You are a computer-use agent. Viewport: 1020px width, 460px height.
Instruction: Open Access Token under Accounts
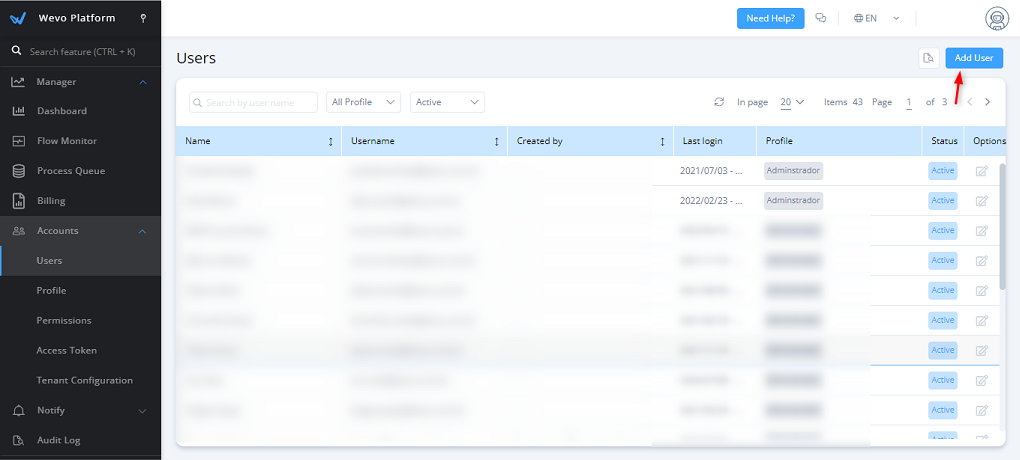pos(66,351)
